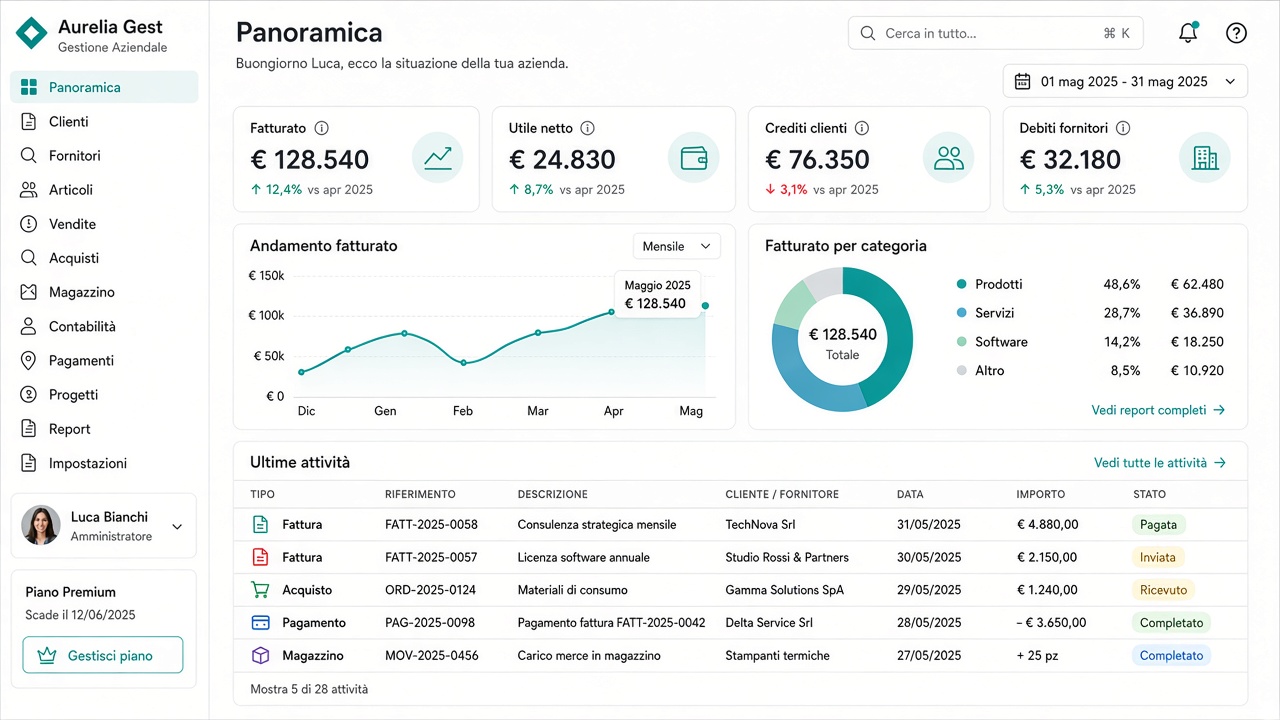Open the Report section in the sidebar

click(104, 429)
